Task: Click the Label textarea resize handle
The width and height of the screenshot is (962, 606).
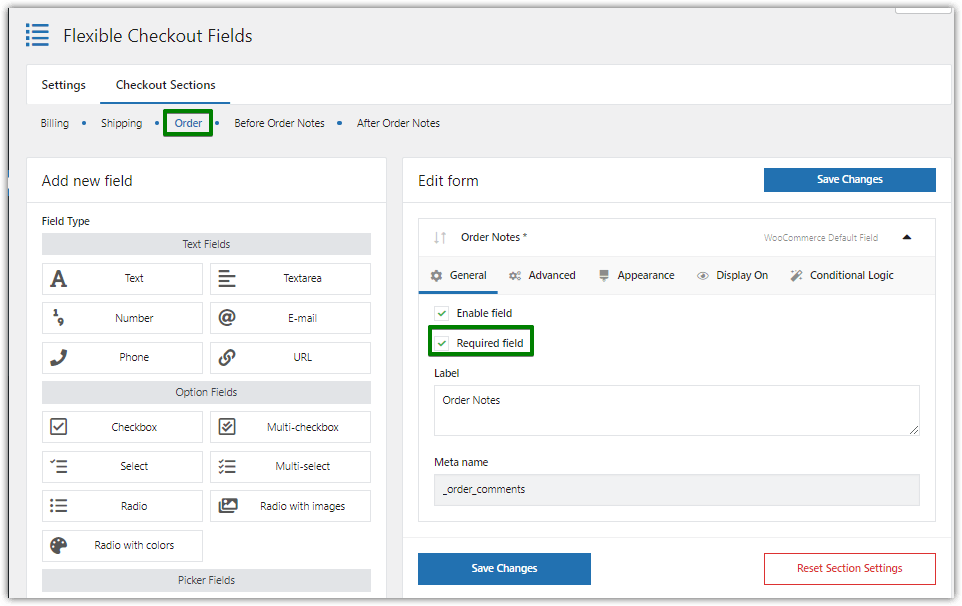Action: pyautogui.click(x=914, y=430)
